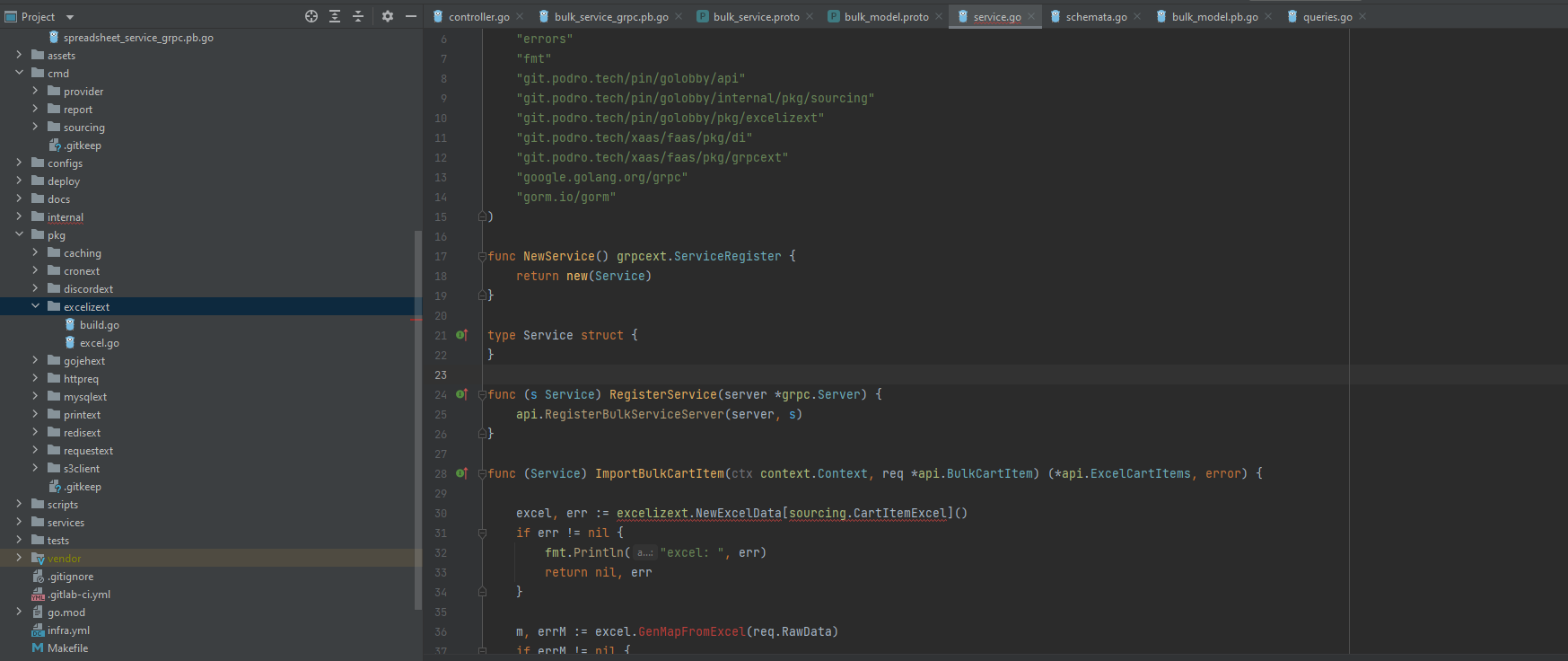Open excel.go in project tree

99,343
